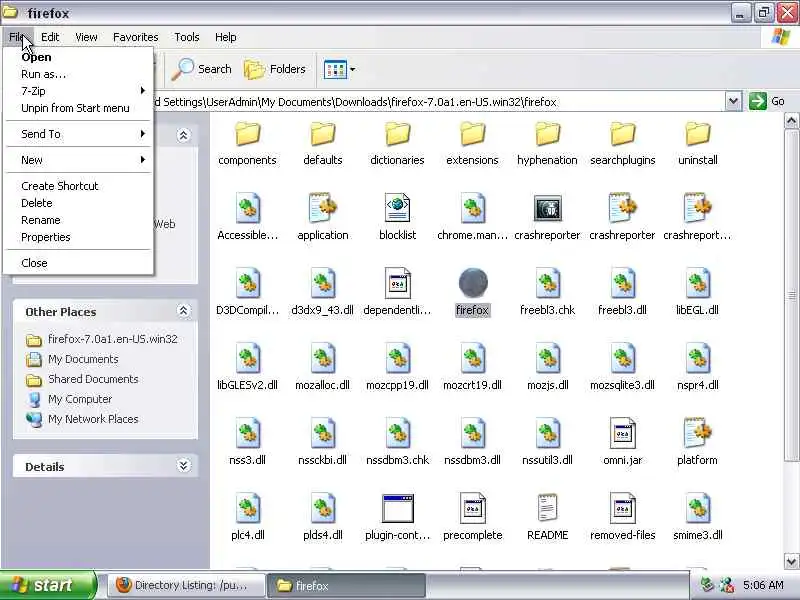Open the Views dropdown button
Image resolution: width=800 pixels, height=600 pixels.
(339, 69)
